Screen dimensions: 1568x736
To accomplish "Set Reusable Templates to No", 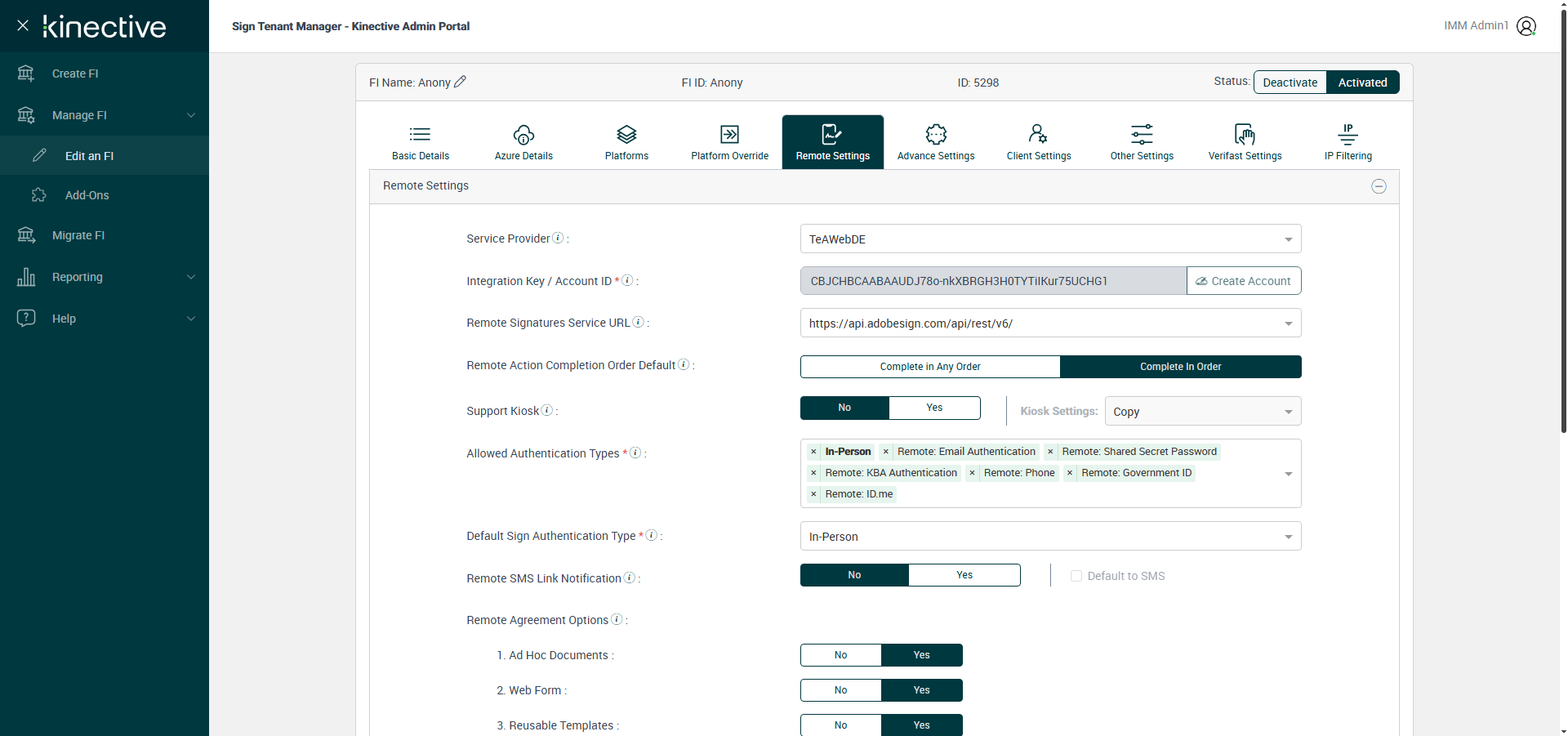I will pyautogui.click(x=840, y=725).
